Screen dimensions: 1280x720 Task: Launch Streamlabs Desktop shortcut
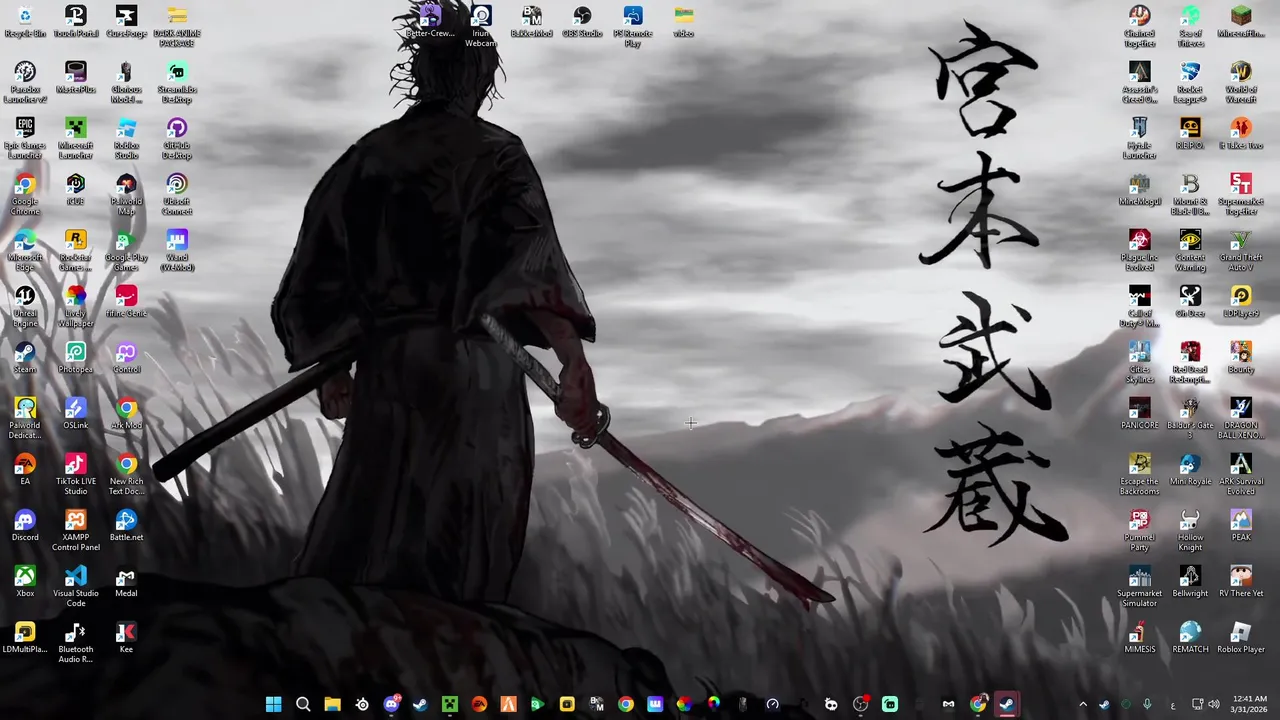[177, 83]
